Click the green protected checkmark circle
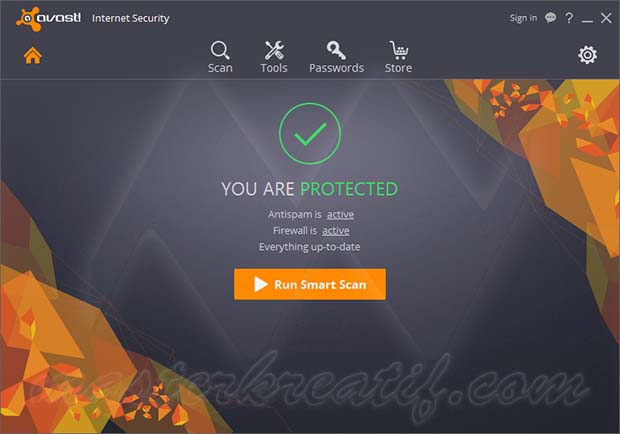Screen dimensions: 620x434 [x=310, y=134]
